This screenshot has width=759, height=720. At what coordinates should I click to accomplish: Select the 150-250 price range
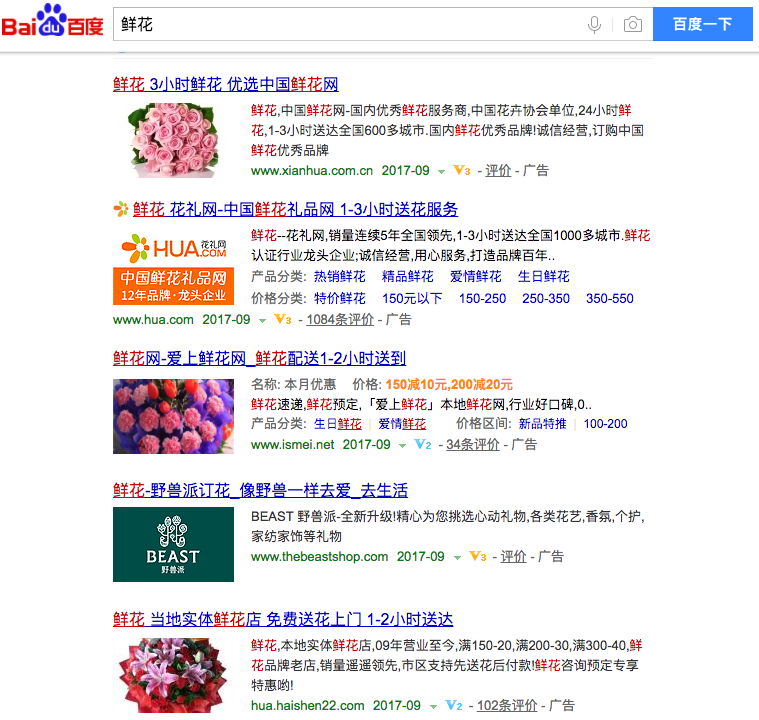(x=483, y=298)
